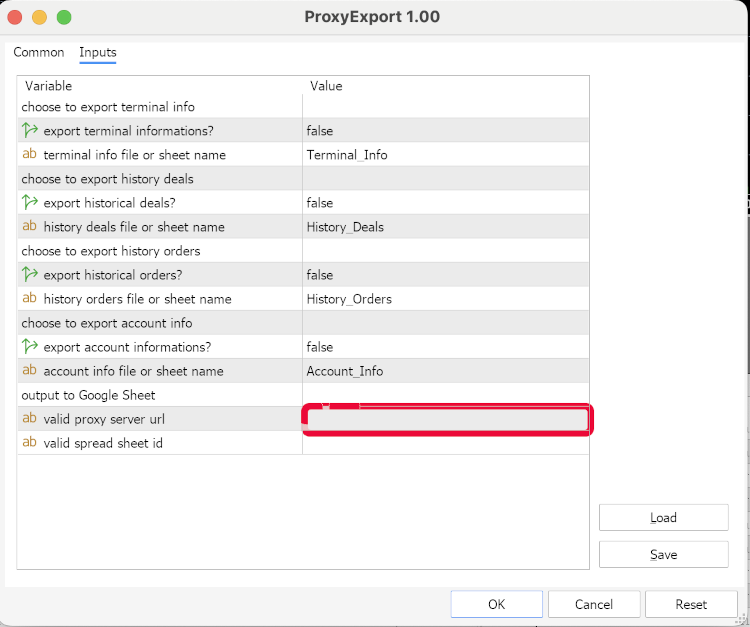
Task: Click boolean icon beside export account informations
Action: (30, 347)
